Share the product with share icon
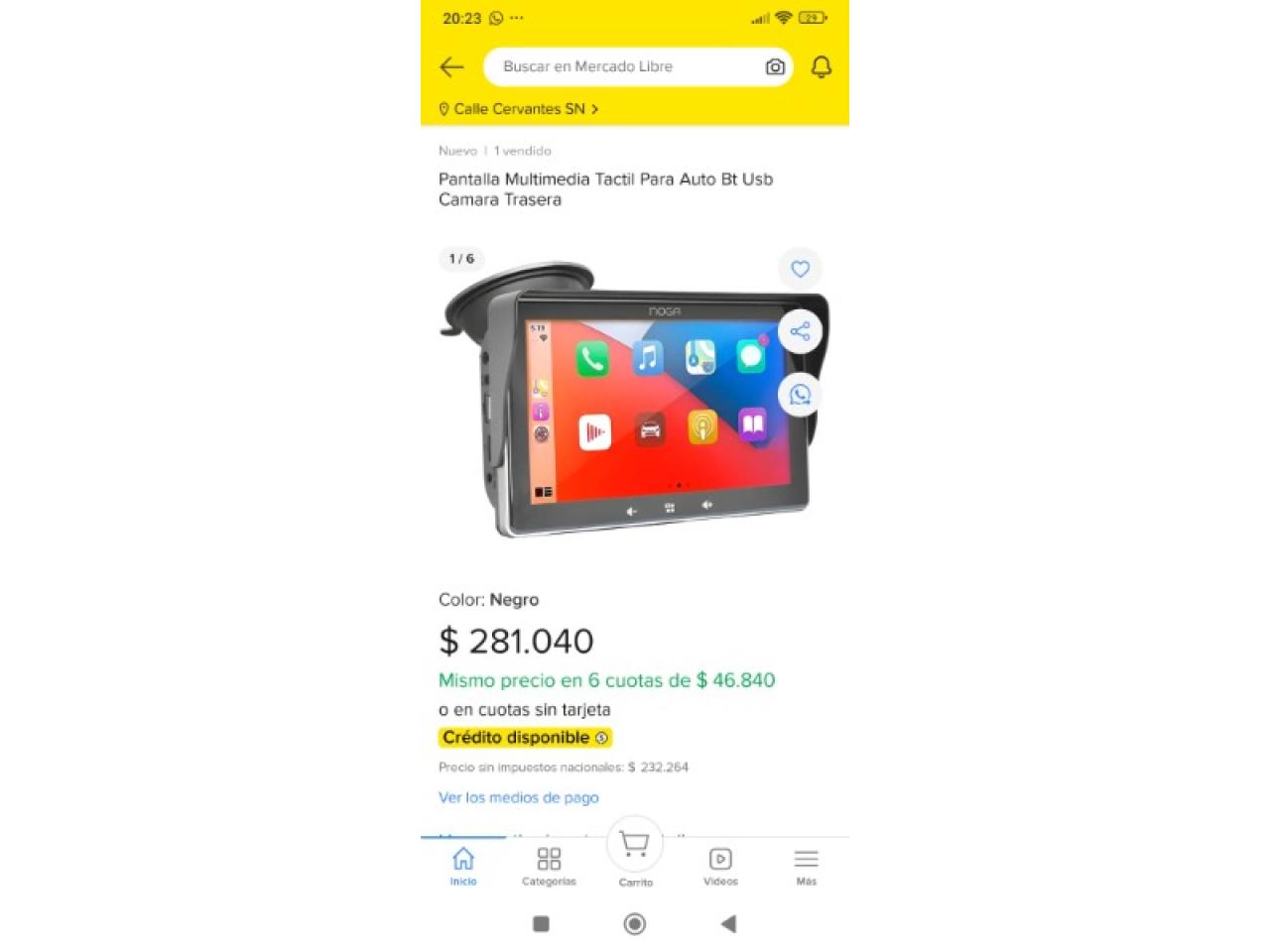Viewport: 1270px width, 952px height. 800,331
